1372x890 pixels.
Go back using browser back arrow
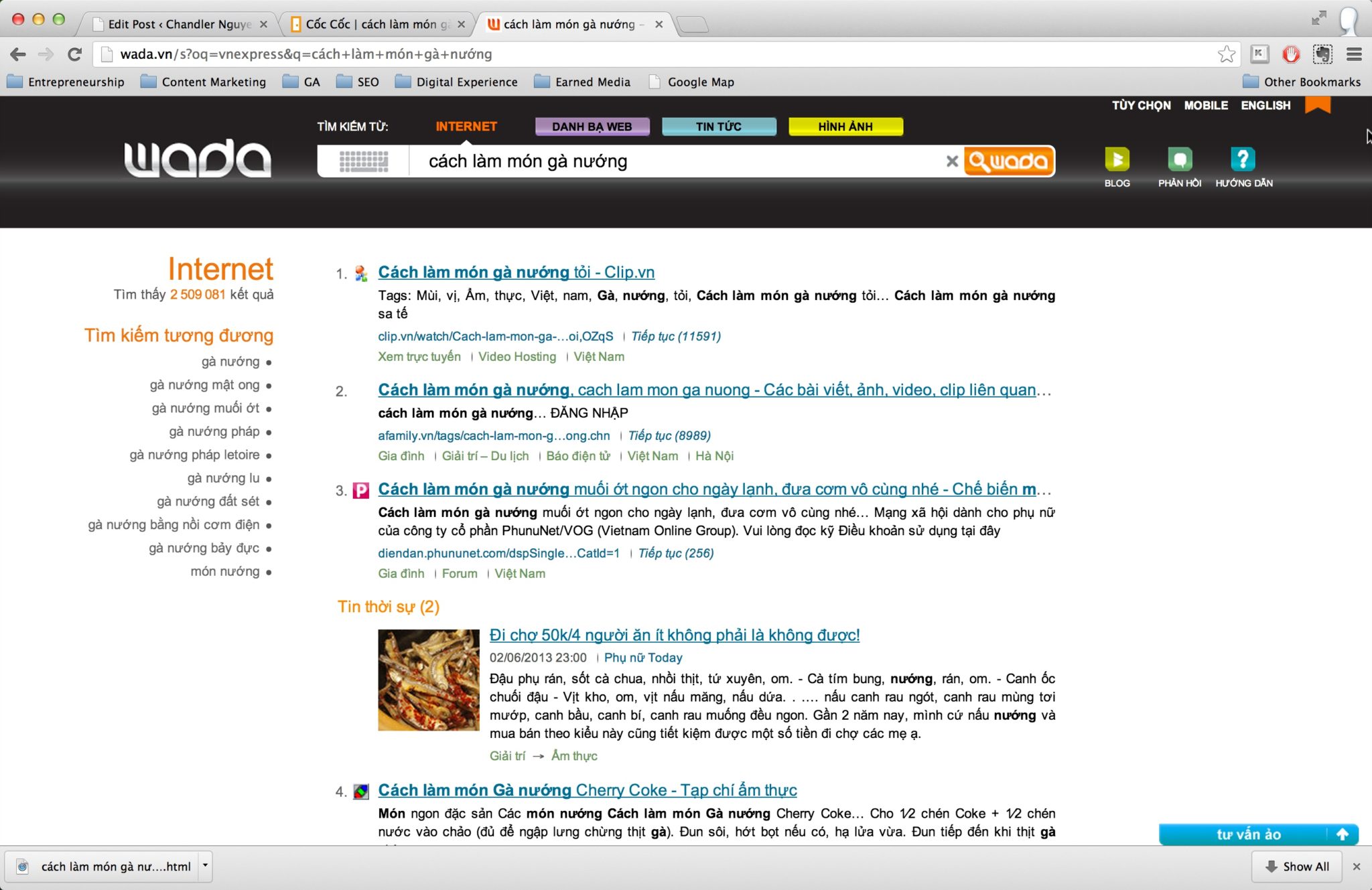pos(18,54)
